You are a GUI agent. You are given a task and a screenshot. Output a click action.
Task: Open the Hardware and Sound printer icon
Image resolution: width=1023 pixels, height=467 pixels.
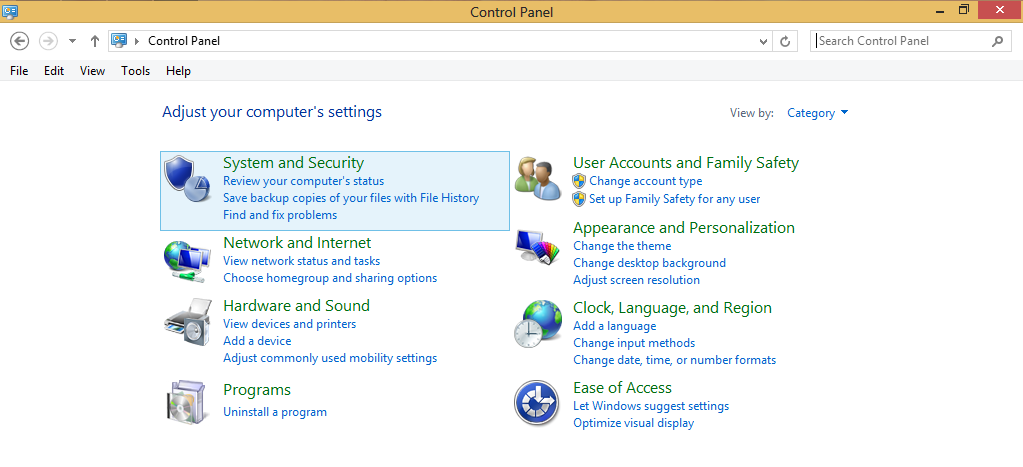188,323
